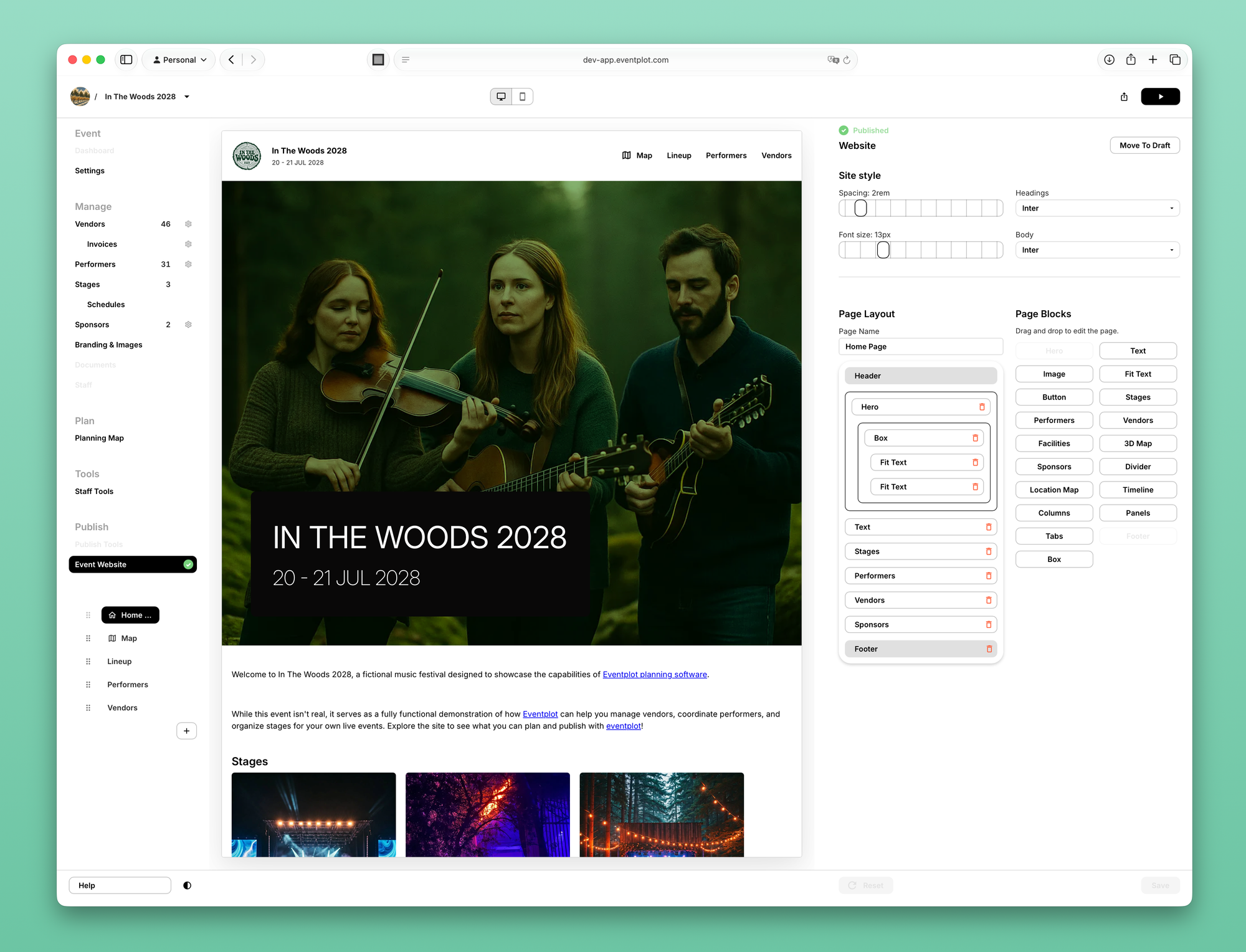Adjust the Font size slider
This screenshot has width=1246, height=952.
920,250
